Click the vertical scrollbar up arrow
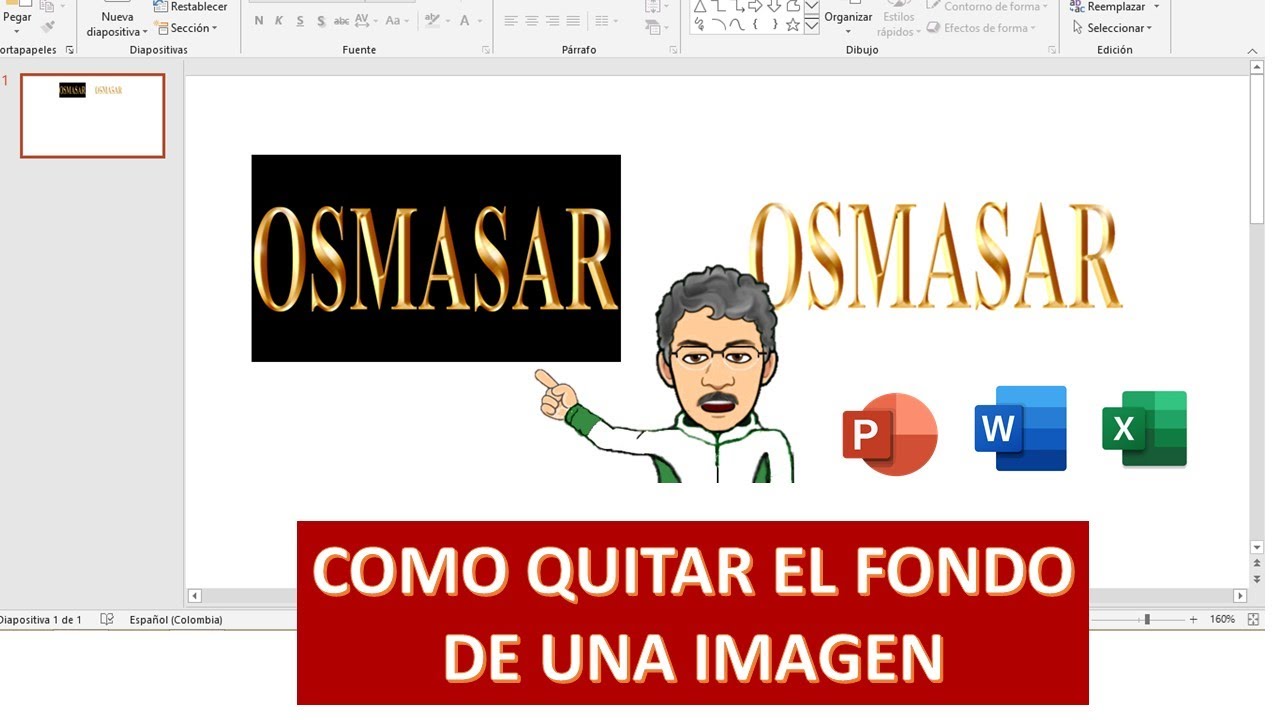 tap(1257, 67)
